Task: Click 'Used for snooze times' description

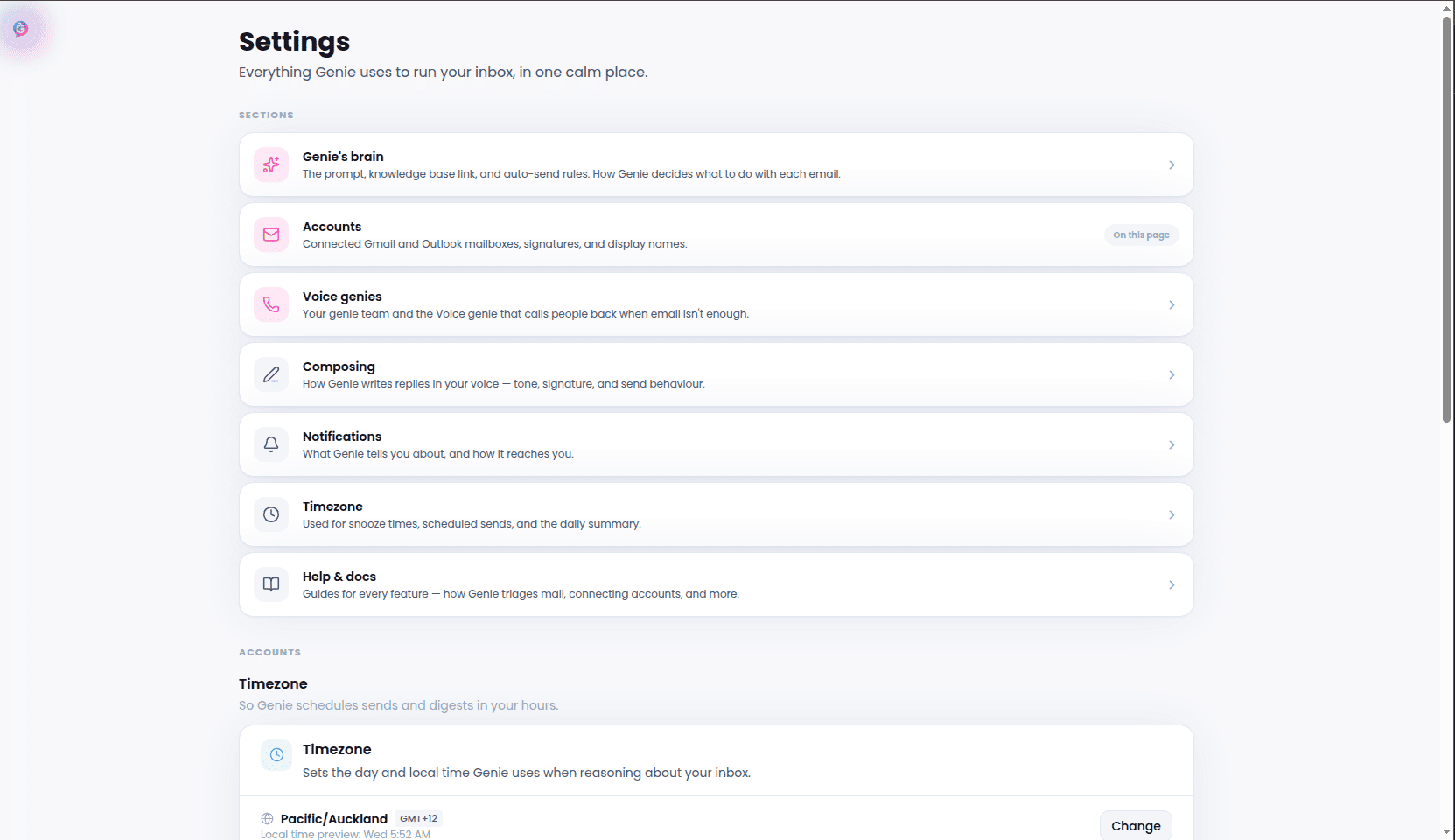Action: click(x=472, y=524)
